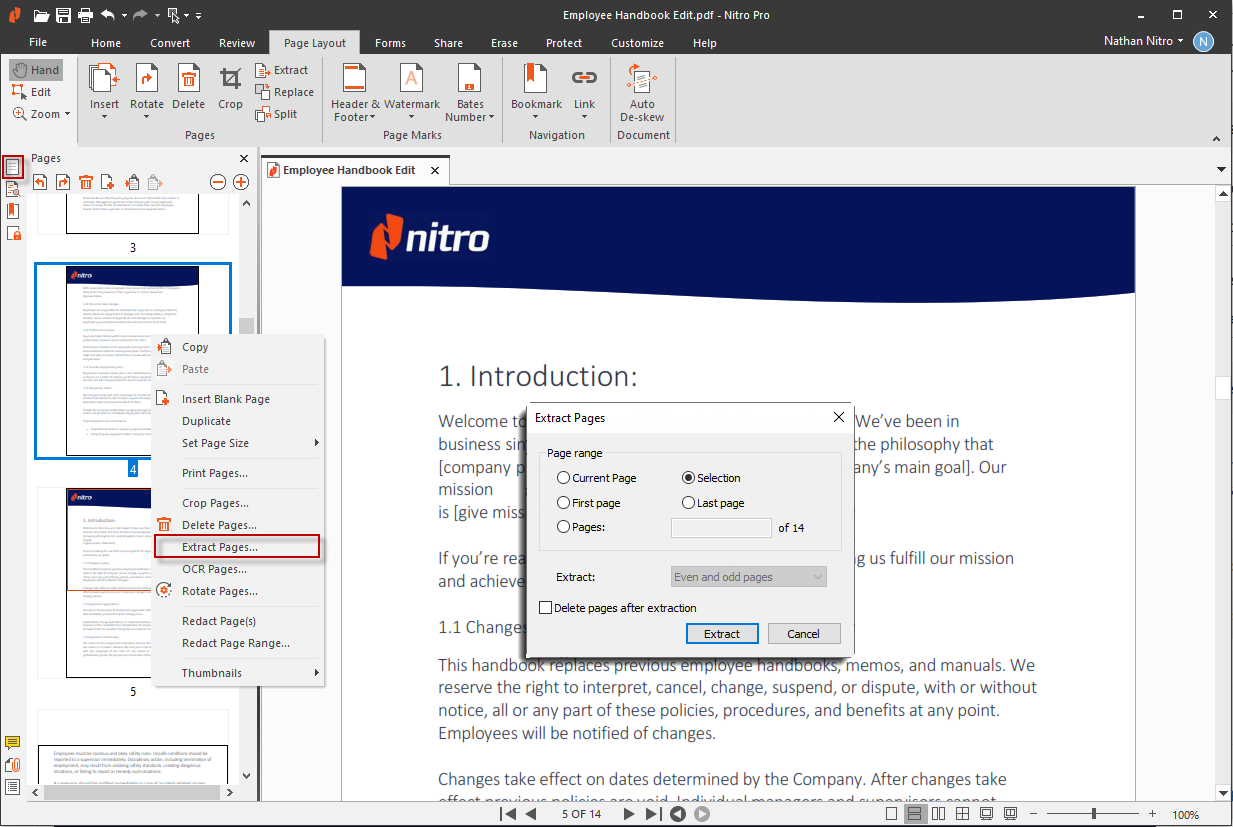1233x827 pixels.
Task: Click Split pages in the ribbon
Action: [276, 114]
